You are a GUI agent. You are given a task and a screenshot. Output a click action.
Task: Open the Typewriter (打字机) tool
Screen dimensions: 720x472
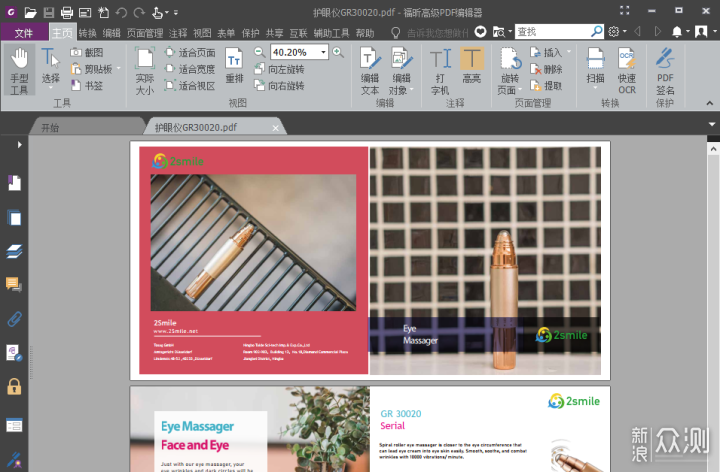click(x=440, y=68)
